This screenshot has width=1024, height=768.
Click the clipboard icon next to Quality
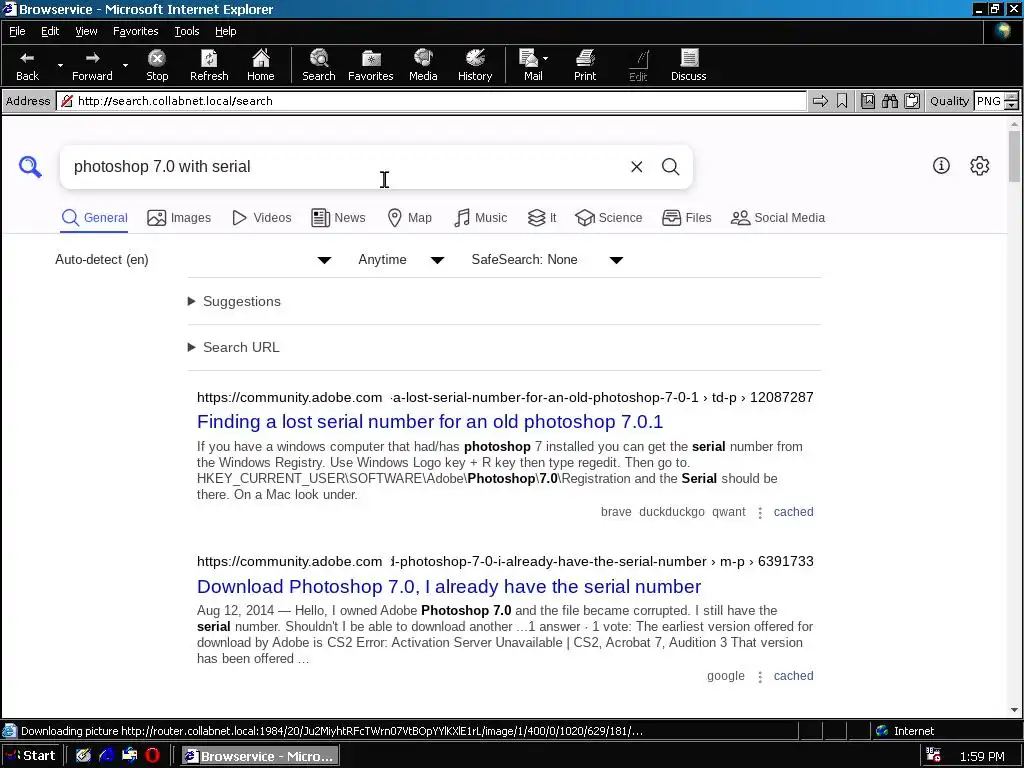[x=912, y=101]
